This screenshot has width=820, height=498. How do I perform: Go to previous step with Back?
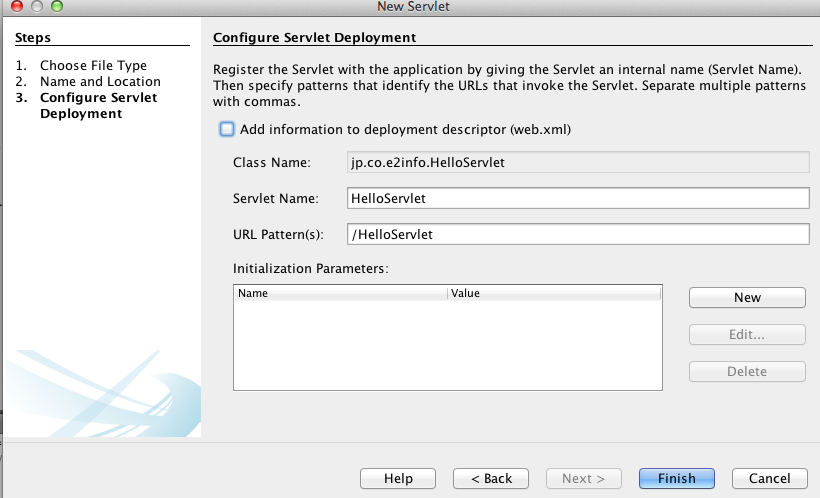491,479
